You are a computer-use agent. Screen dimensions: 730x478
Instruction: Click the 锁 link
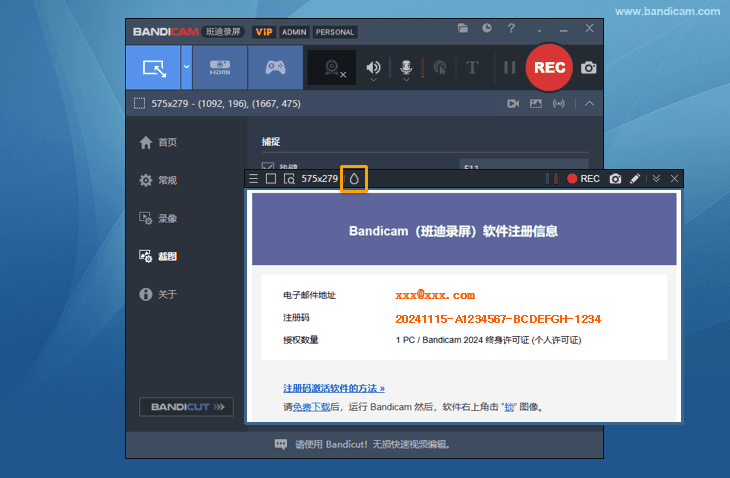tap(509, 407)
